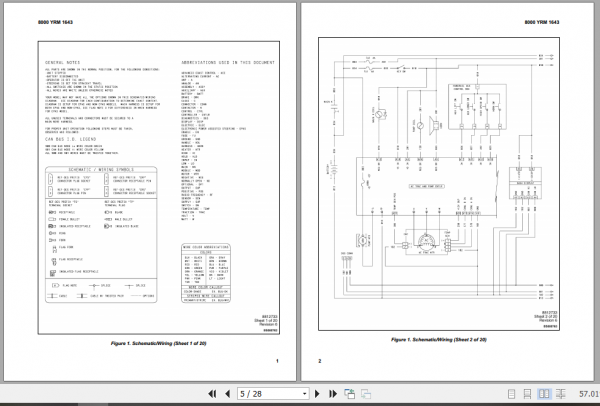600x406 pixels.
Task: Click the right page header '8000 YRM 1643'
Action: click(541, 22)
